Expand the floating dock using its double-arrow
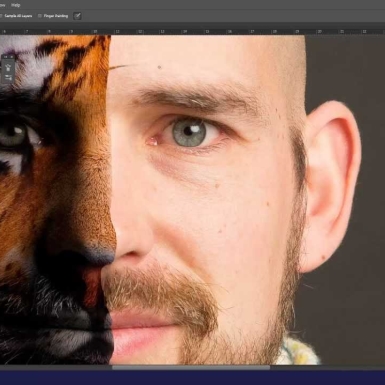The width and height of the screenshot is (385, 385). tap(5, 57)
